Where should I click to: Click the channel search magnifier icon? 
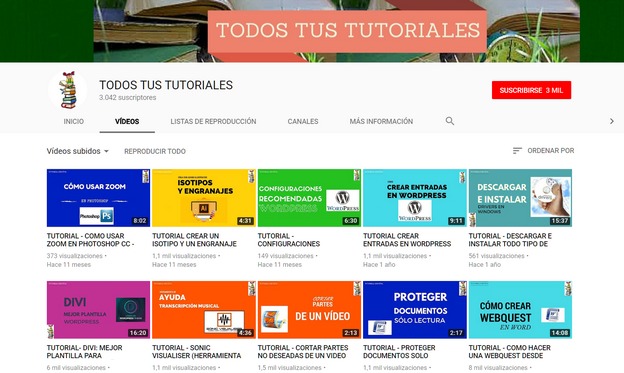[x=450, y=121]
